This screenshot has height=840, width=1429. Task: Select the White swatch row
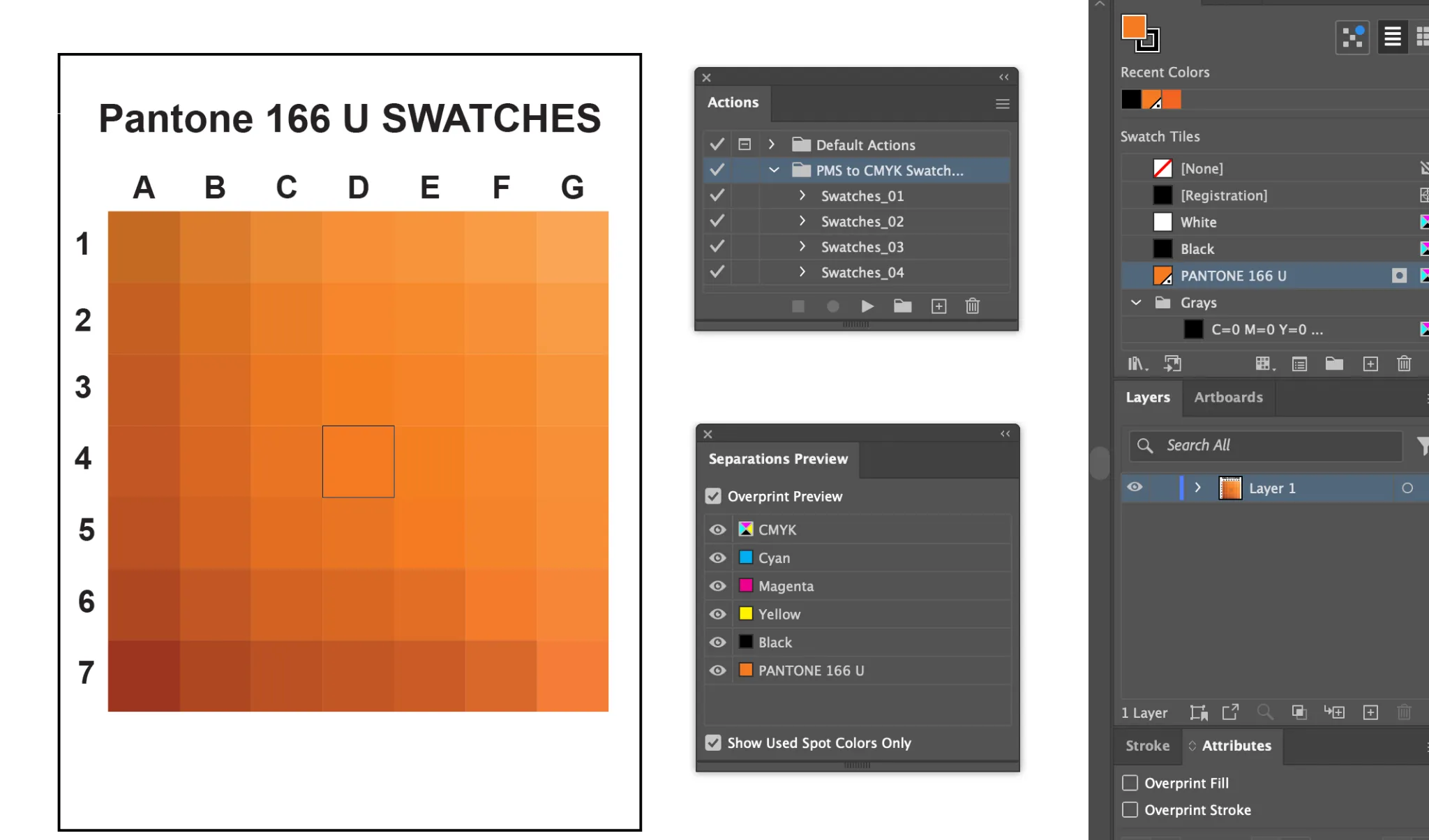coord(1275,222)
